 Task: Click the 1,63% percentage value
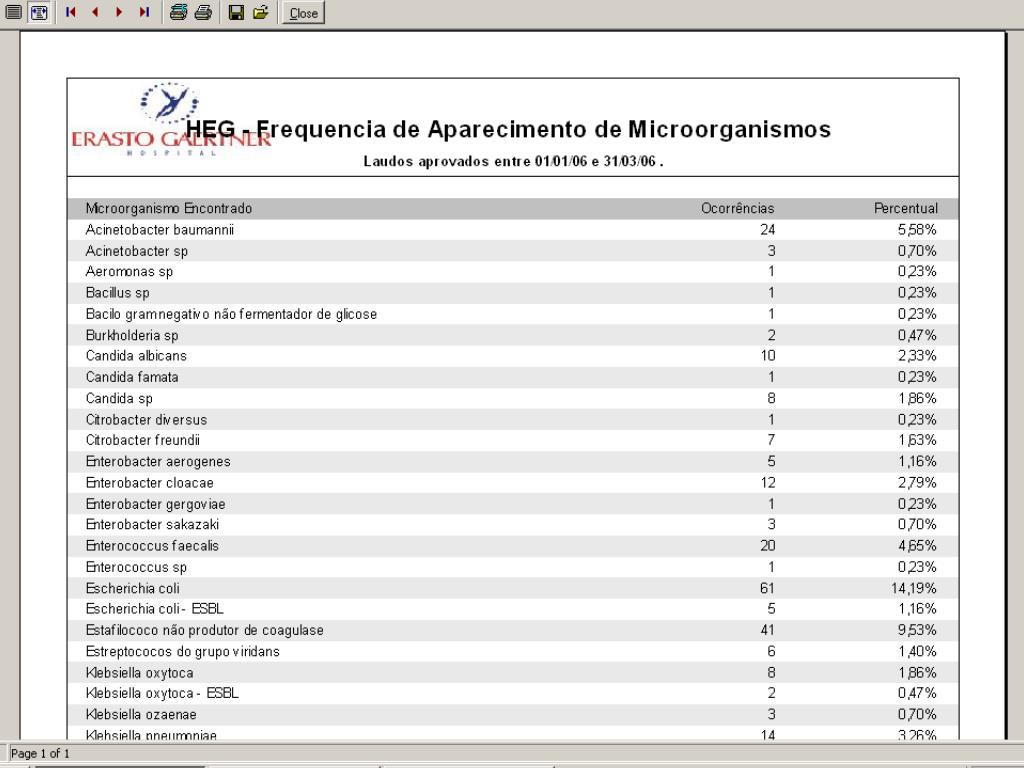(917, 440)
